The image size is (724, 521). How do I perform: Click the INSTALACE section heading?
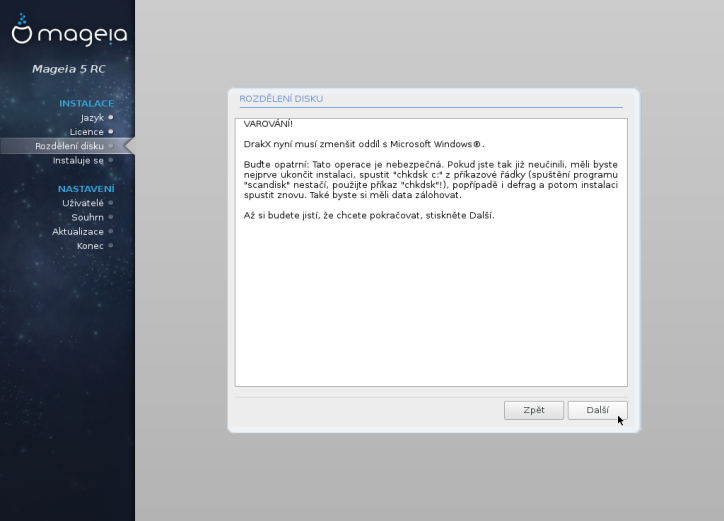86,103
